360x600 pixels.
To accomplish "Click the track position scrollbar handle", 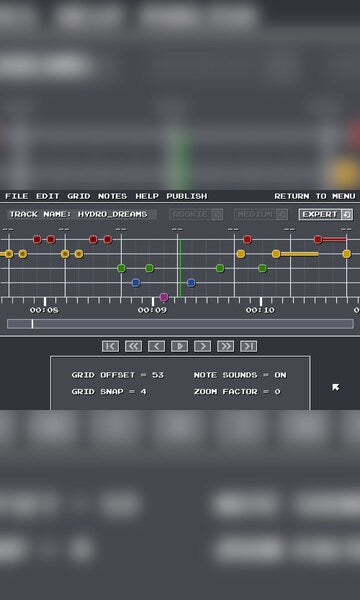I will pyautogui.click(x=32, y=324).
